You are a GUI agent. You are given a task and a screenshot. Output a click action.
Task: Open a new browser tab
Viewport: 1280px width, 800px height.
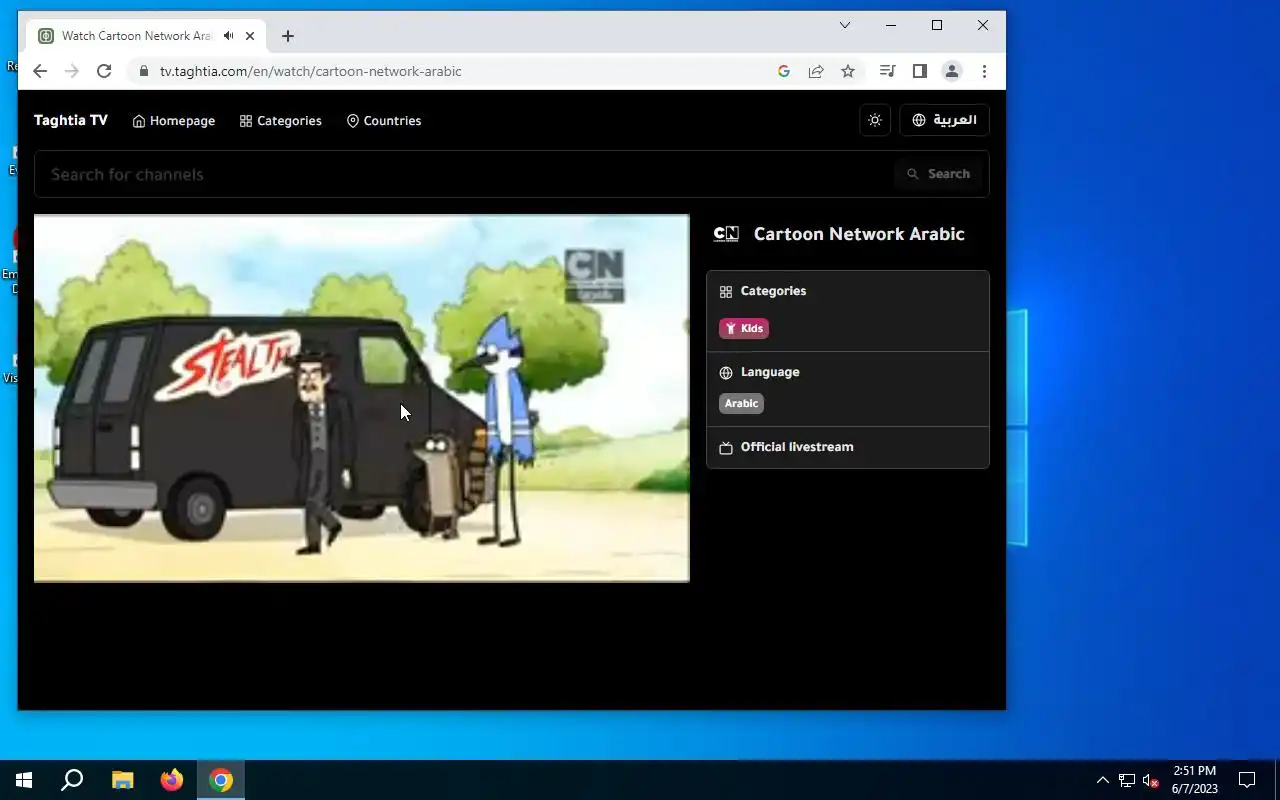288,36
